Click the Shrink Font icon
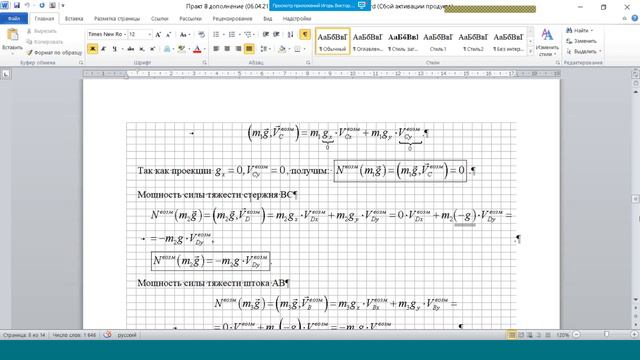 (x=168, y=35)
